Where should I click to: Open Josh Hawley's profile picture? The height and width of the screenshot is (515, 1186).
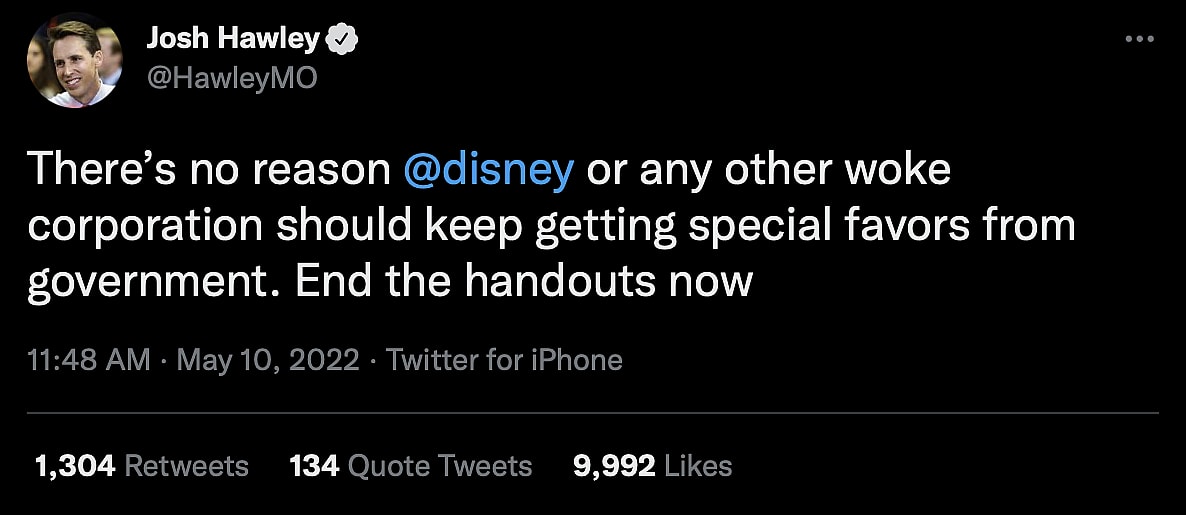(x=75, y=60)
